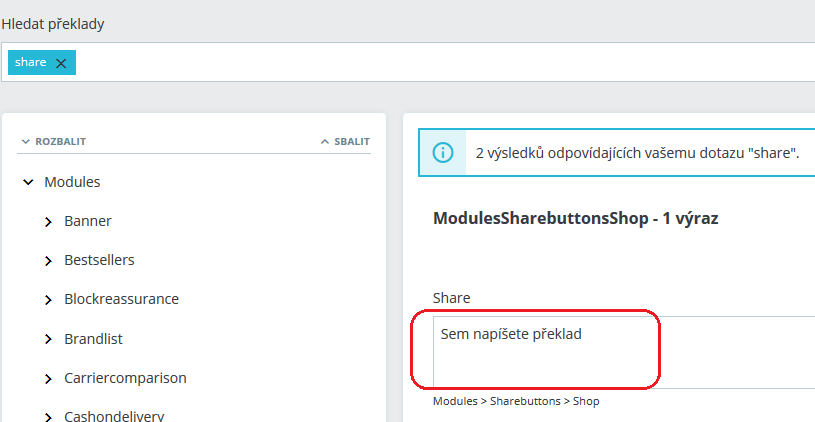Select Banner in the modules tree

click(x=88, y=221)
